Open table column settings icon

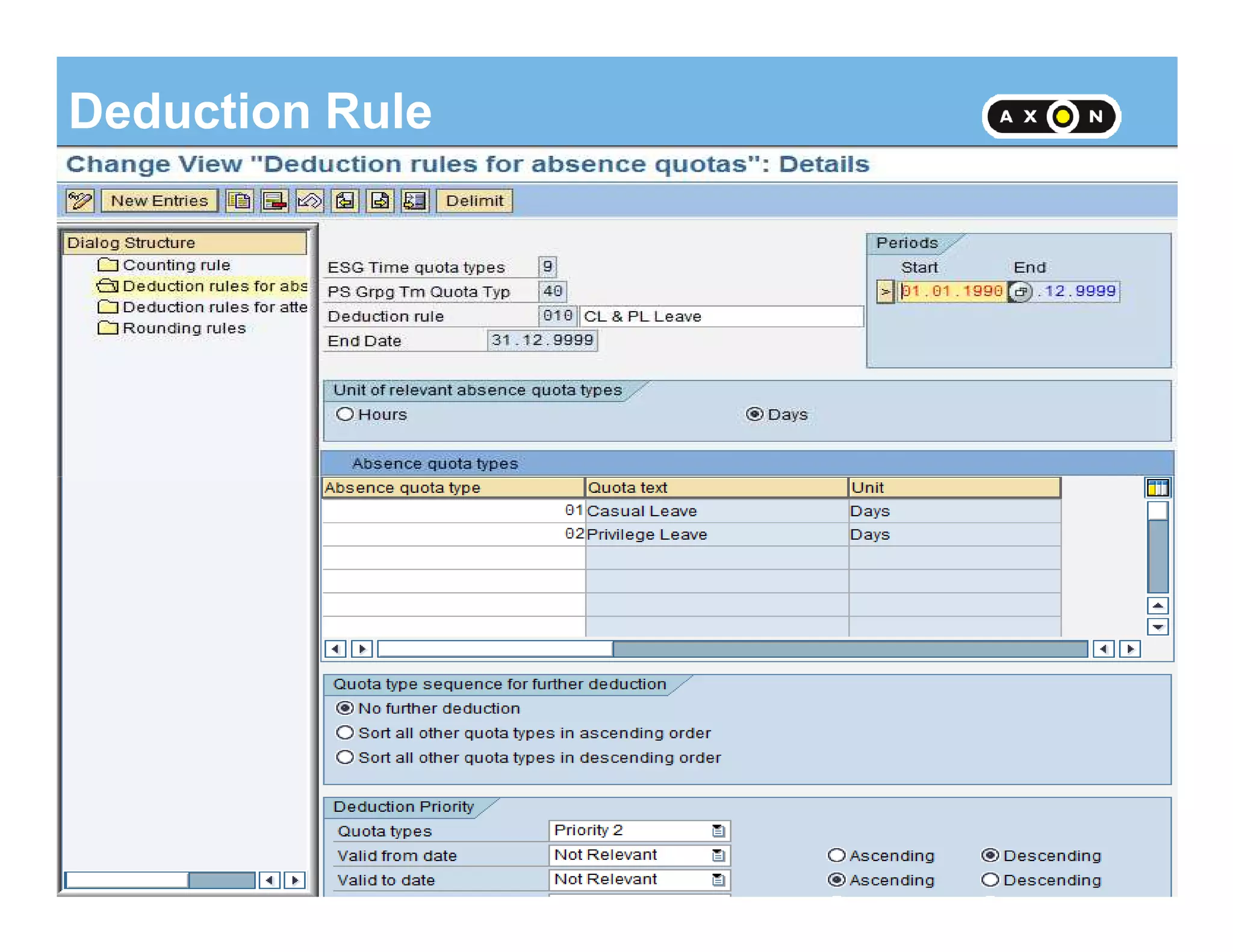(1158, 487)
